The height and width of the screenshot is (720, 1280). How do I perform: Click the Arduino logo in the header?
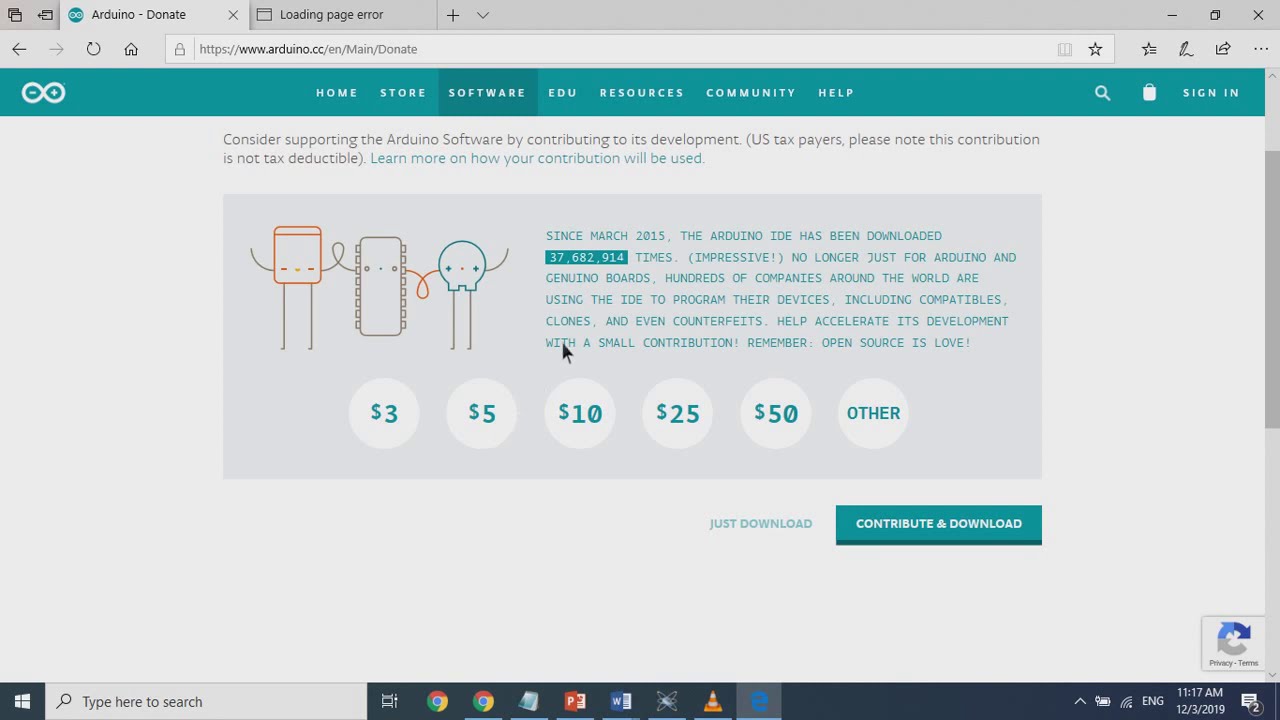tap(43, 93)
